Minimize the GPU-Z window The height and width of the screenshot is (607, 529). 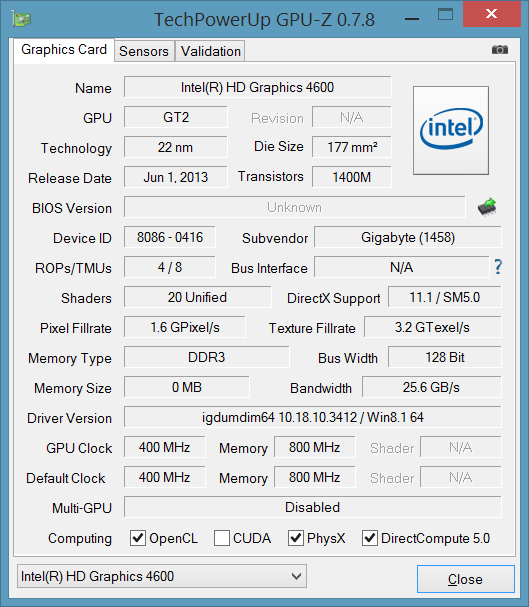tap(412, 18)
